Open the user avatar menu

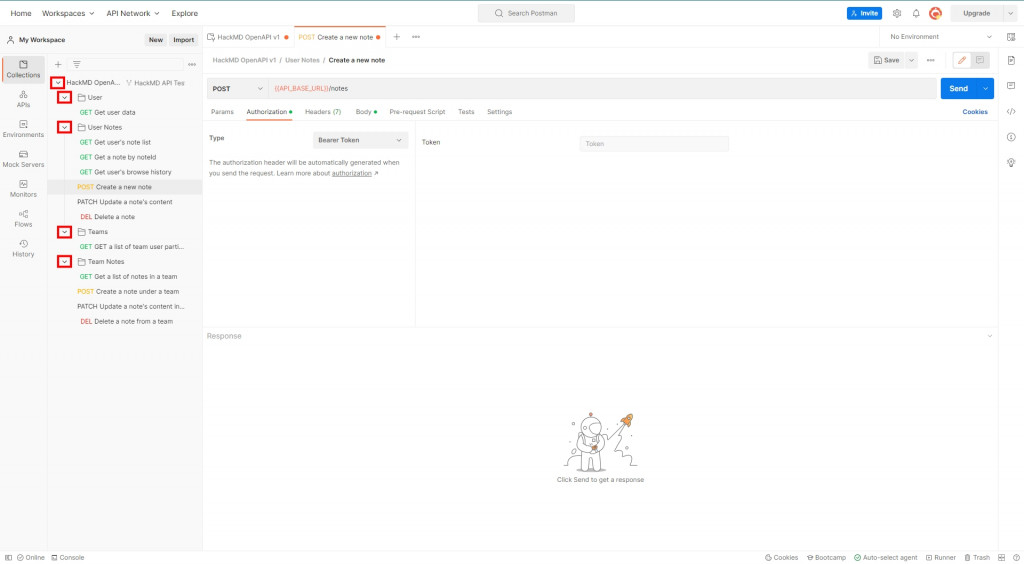pyautogui.click(x=935, y=13)
